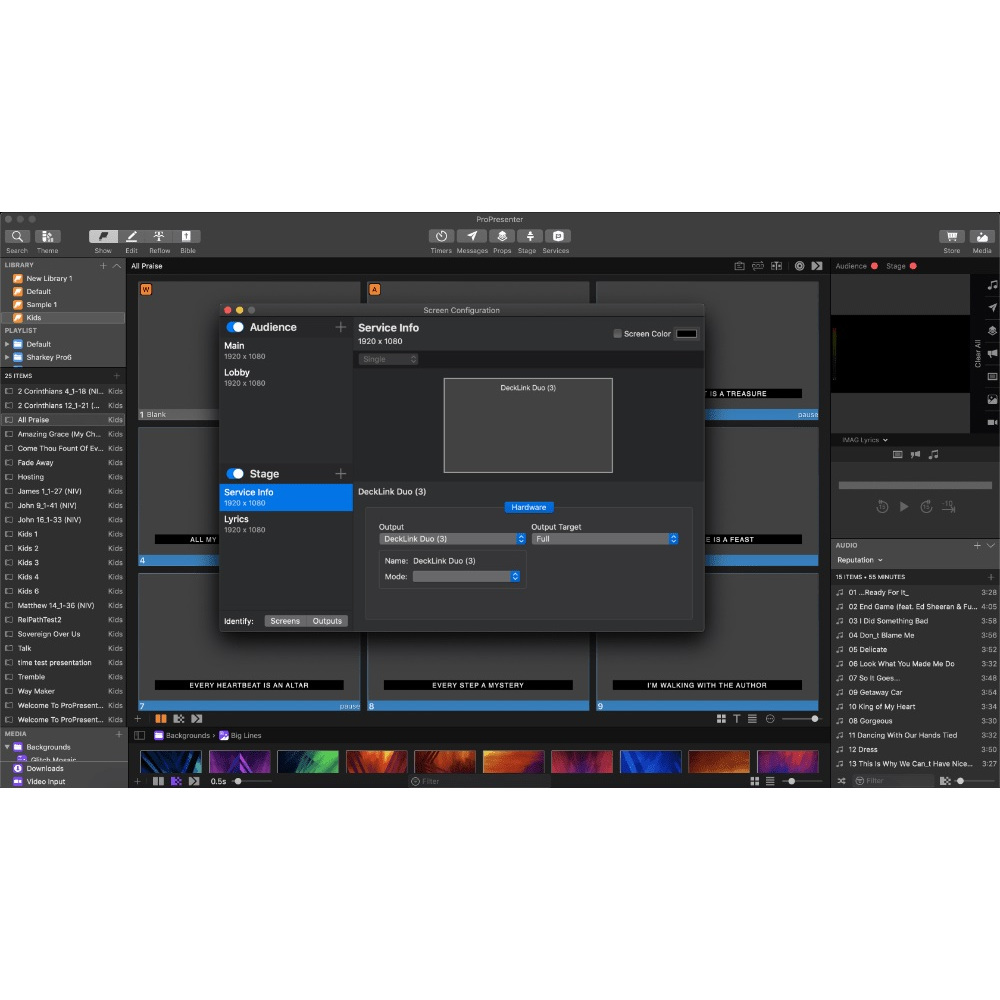
Task: Shuffle the audio playlist
Action: [x=841, y=781]
